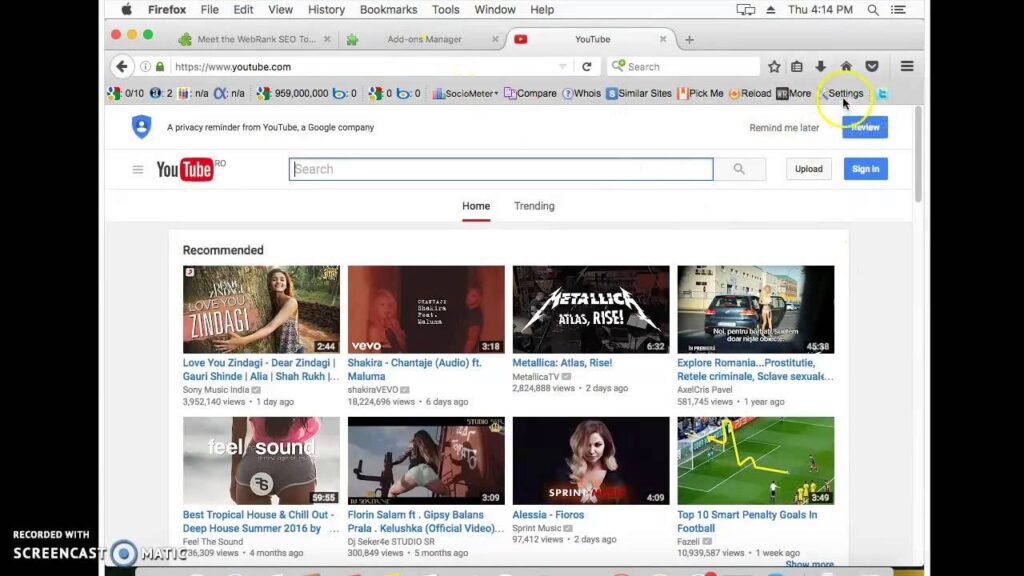Click WebRank Google PageRank 0/10 item
Image resolution: width=1024 pixels, height=576 pixels.
click(x=126, y=93)
